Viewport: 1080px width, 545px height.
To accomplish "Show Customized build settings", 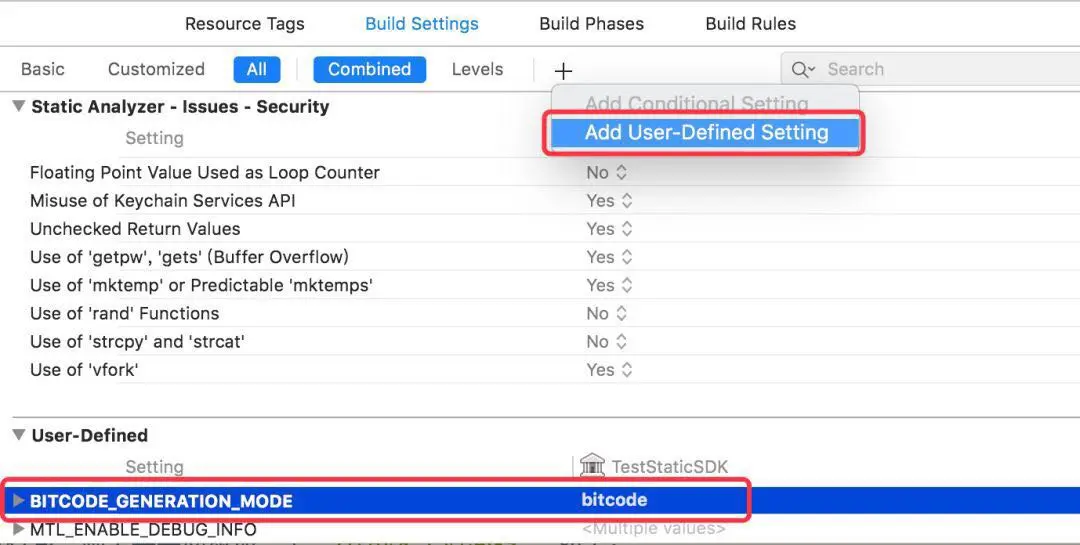I will [x=156, y=69].
